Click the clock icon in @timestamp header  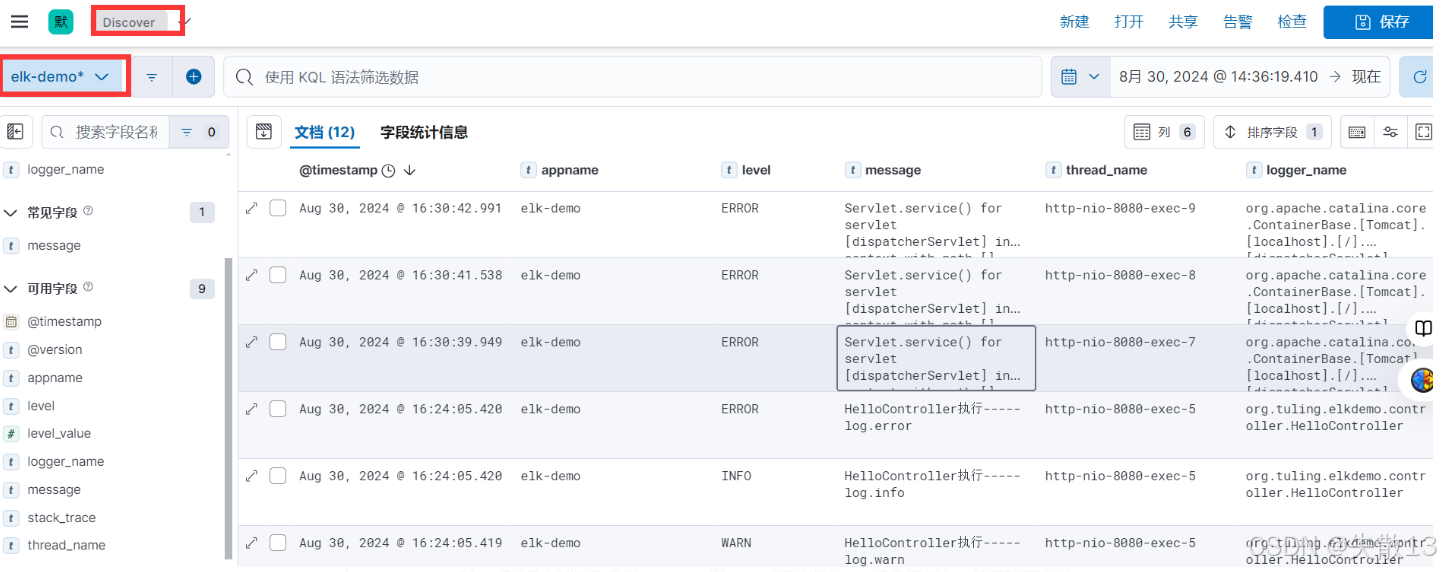tap(389, 171)
